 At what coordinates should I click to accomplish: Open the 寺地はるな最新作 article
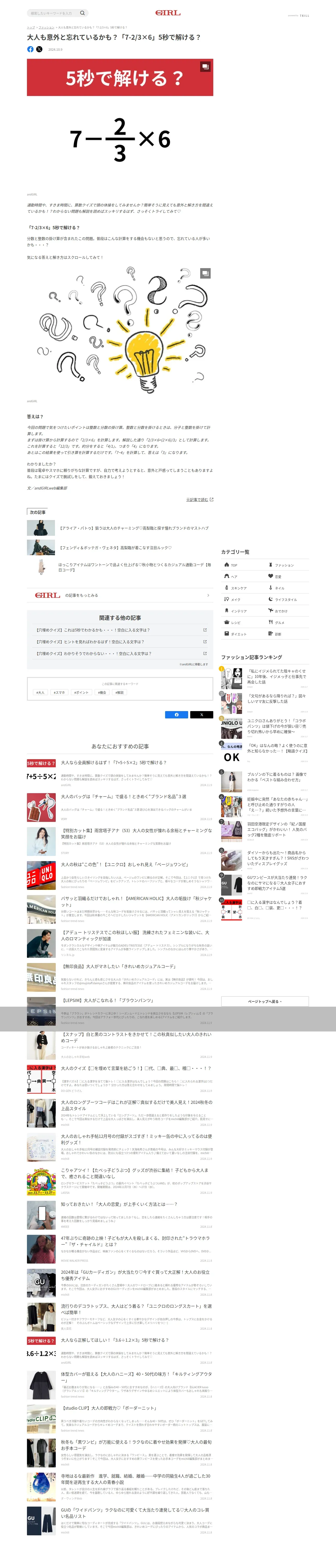click(x=120, y=1487)
